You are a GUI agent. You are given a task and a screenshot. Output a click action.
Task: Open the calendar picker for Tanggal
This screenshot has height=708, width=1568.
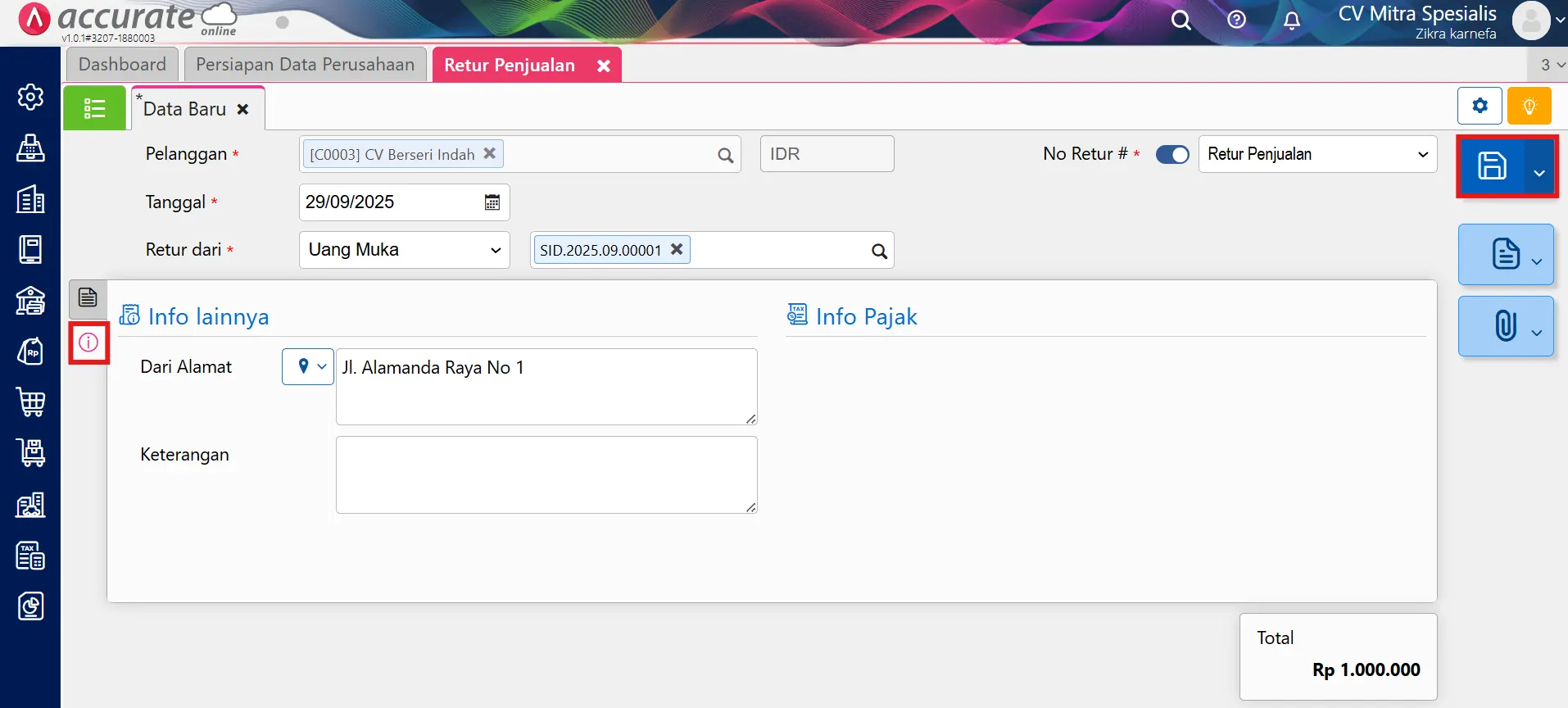(492, 202)
